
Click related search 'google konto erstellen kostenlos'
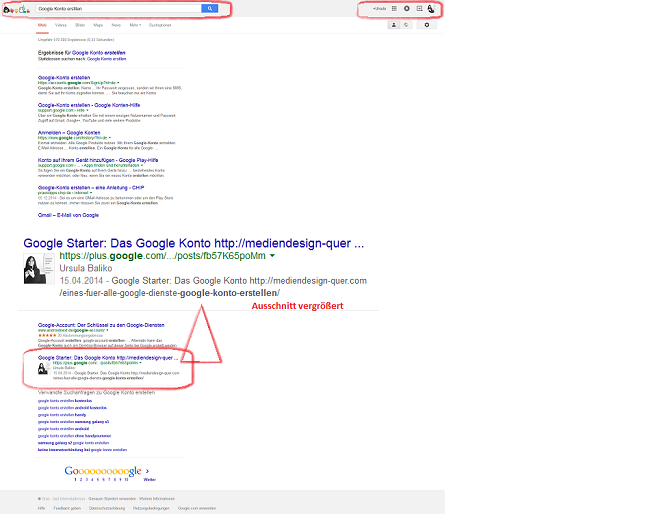pyautogui.click(x=65, y=401)
